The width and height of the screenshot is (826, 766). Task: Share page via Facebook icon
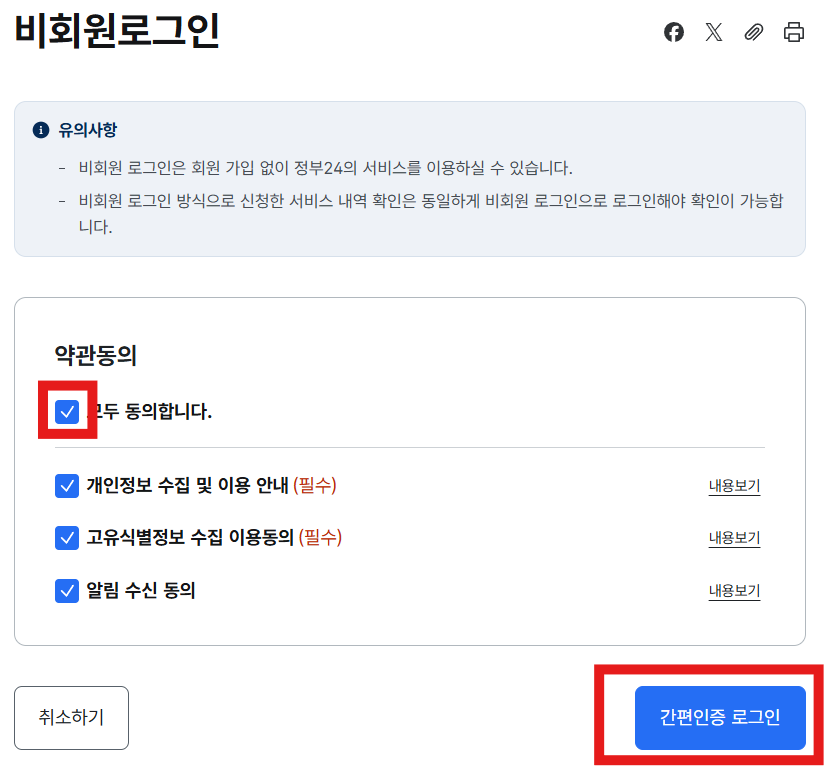click(674, 32)
